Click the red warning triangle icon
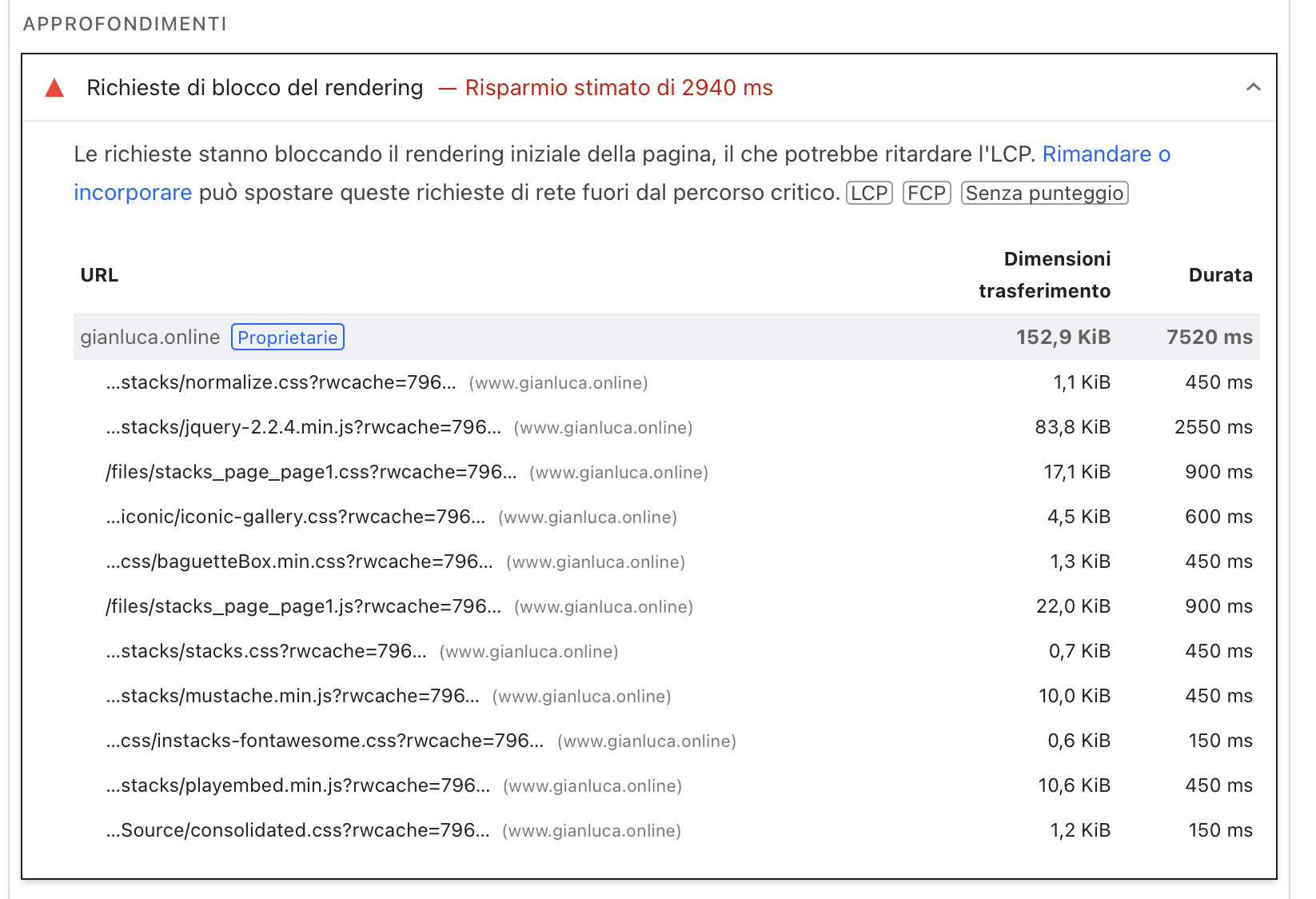 click(x=54, y=88)
